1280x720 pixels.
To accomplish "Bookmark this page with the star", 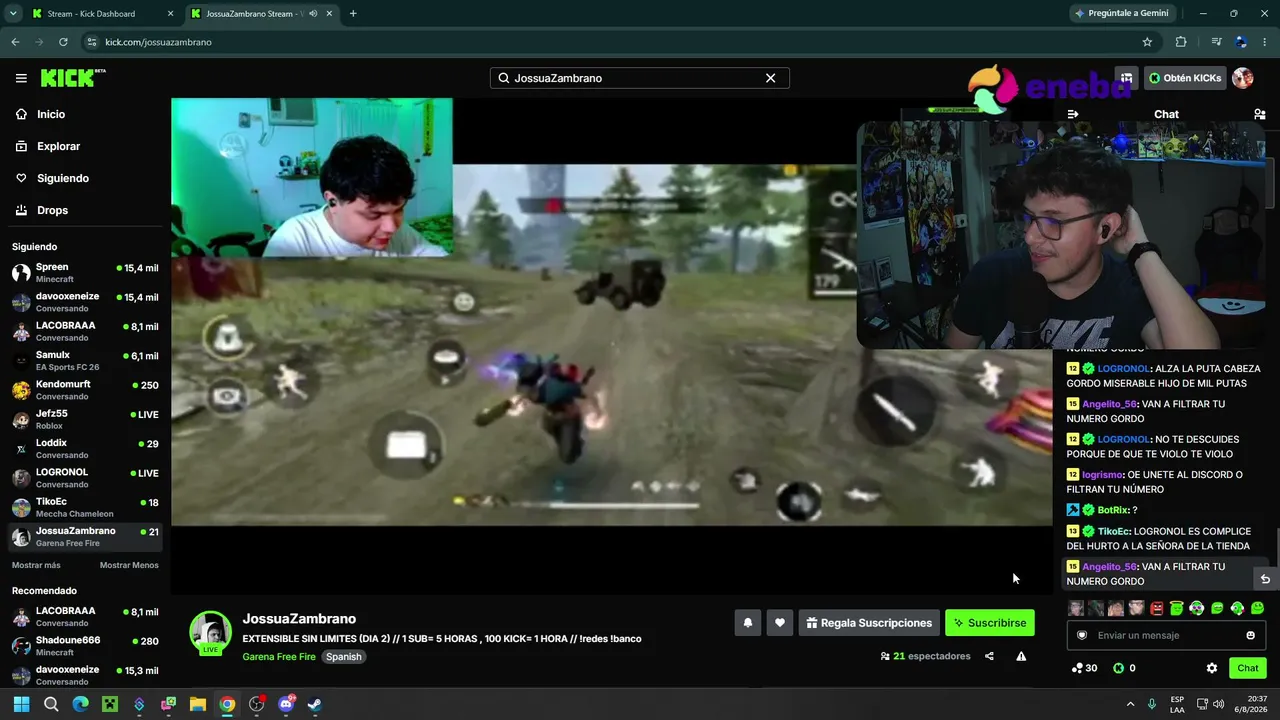I will (1147, 42).
